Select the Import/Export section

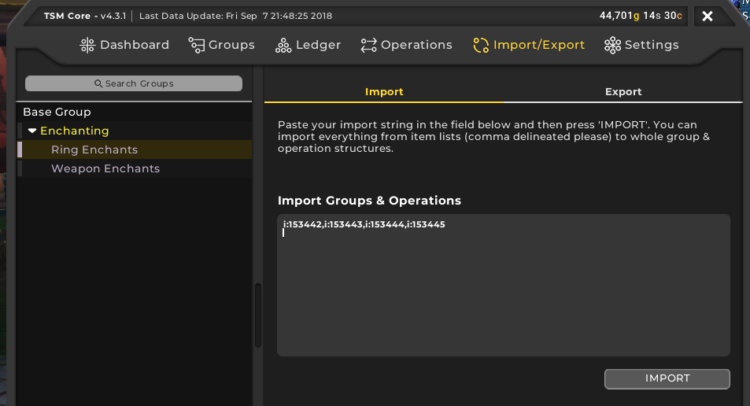(529, 45)
